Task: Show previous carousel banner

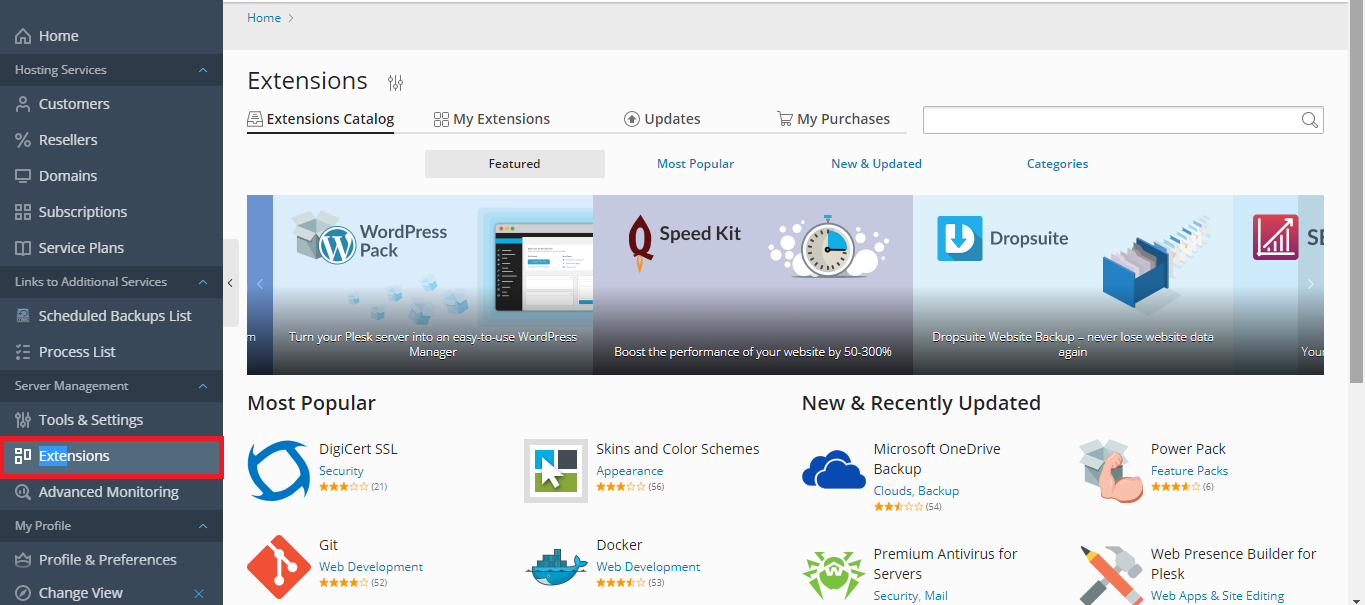Action: click(260, 284)
